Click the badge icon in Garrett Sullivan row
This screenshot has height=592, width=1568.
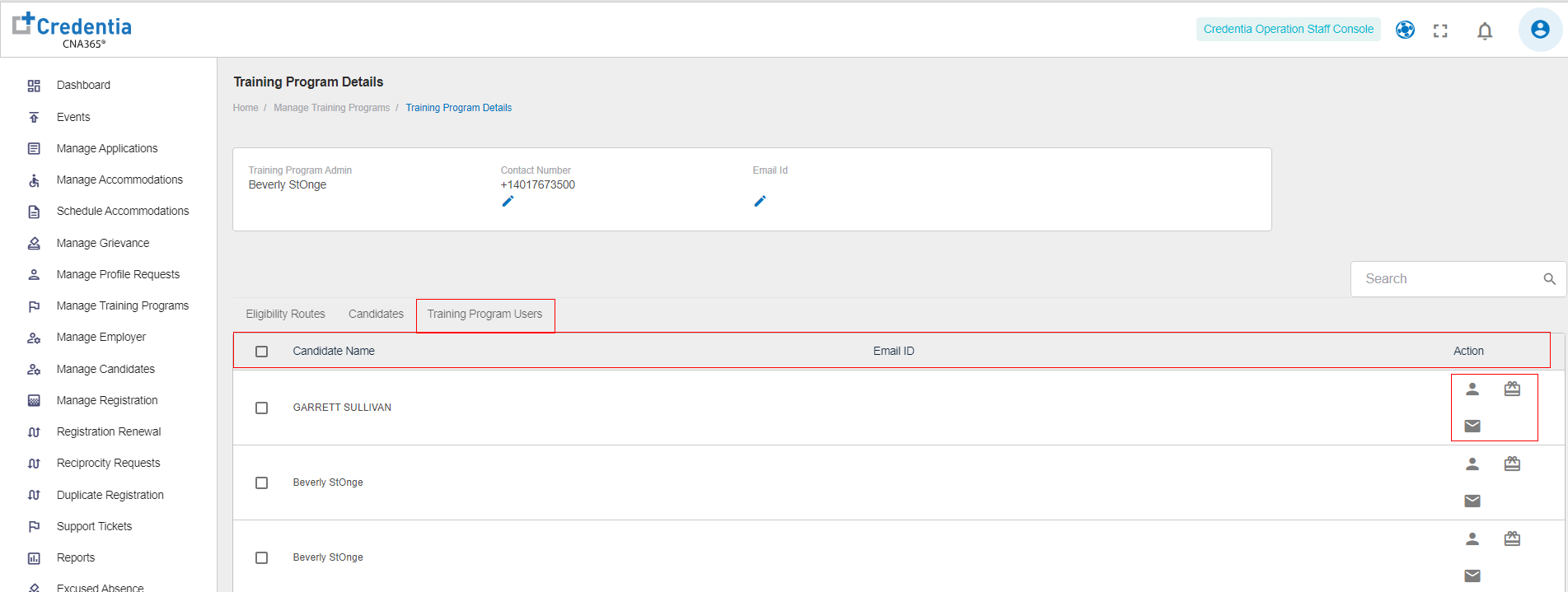1512,389
